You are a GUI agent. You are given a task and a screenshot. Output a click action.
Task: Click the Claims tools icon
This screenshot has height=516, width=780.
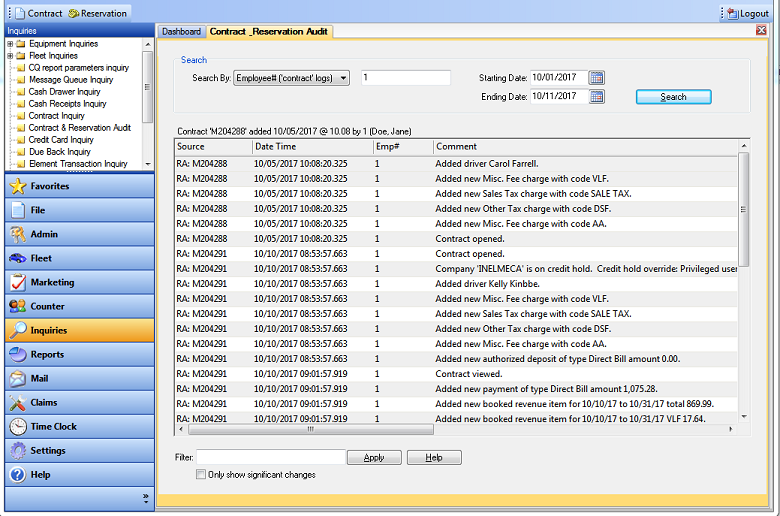click(18, 403)
